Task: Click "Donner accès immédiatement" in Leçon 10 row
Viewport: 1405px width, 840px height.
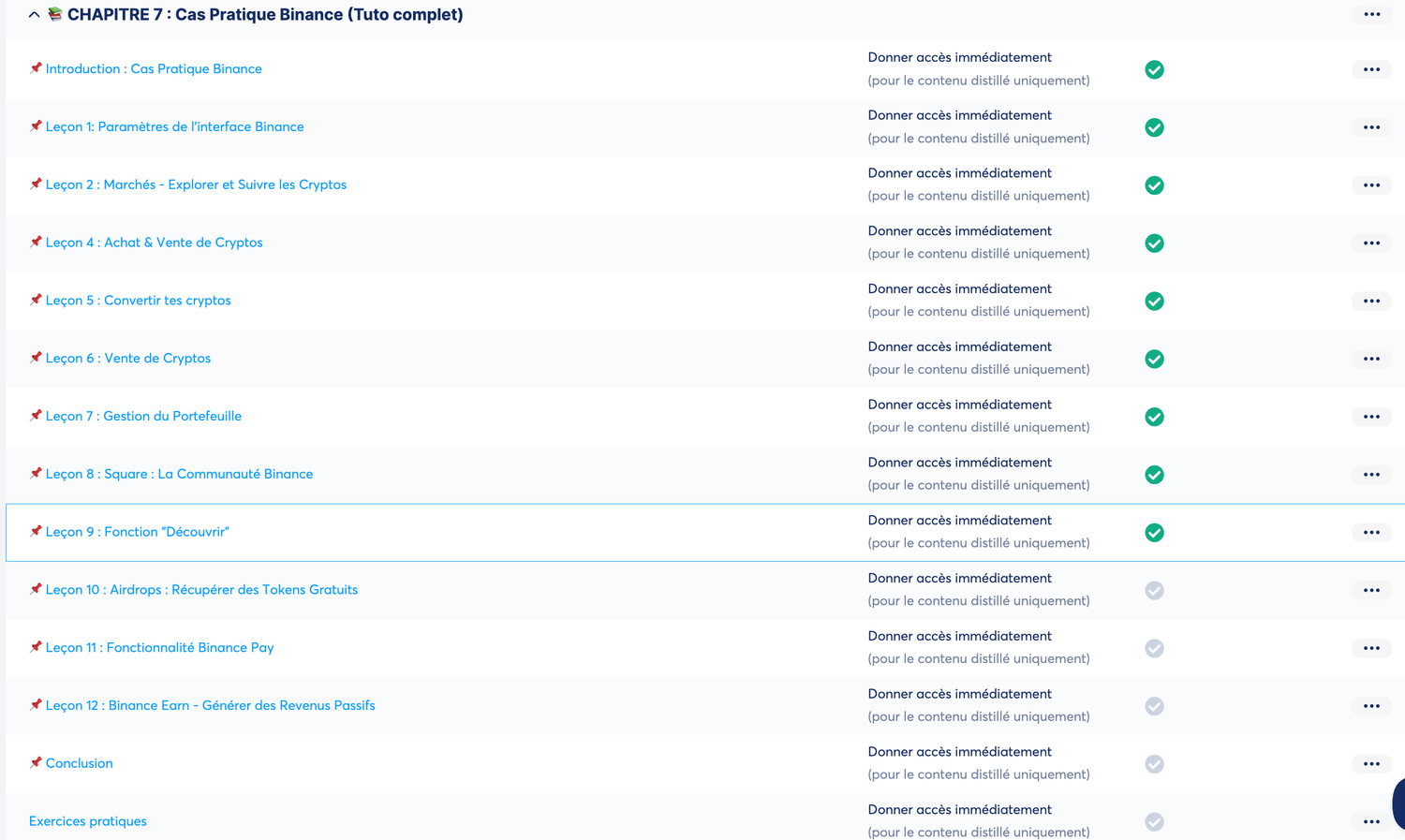Action: click(x=960, y=579)
